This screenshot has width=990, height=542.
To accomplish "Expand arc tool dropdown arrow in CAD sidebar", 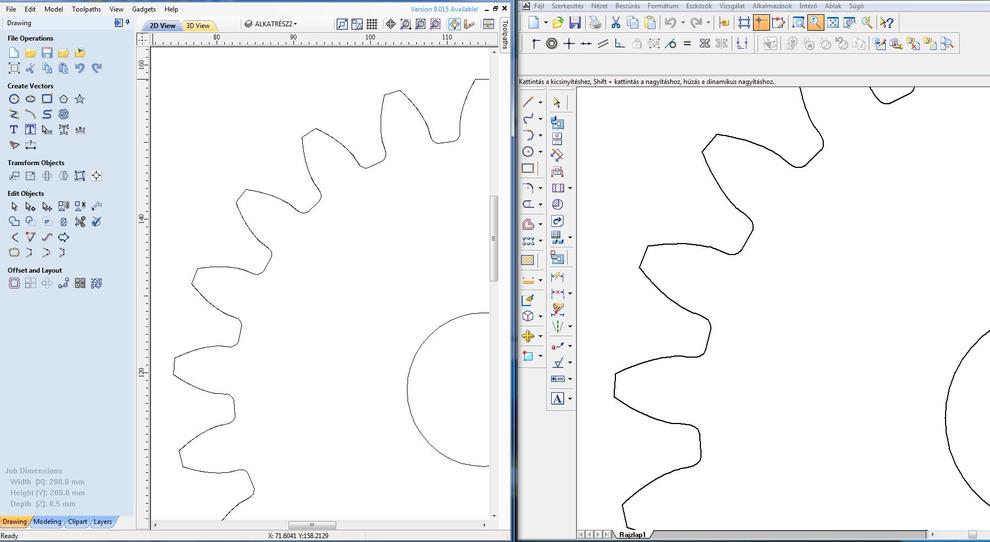I will 540,135.
